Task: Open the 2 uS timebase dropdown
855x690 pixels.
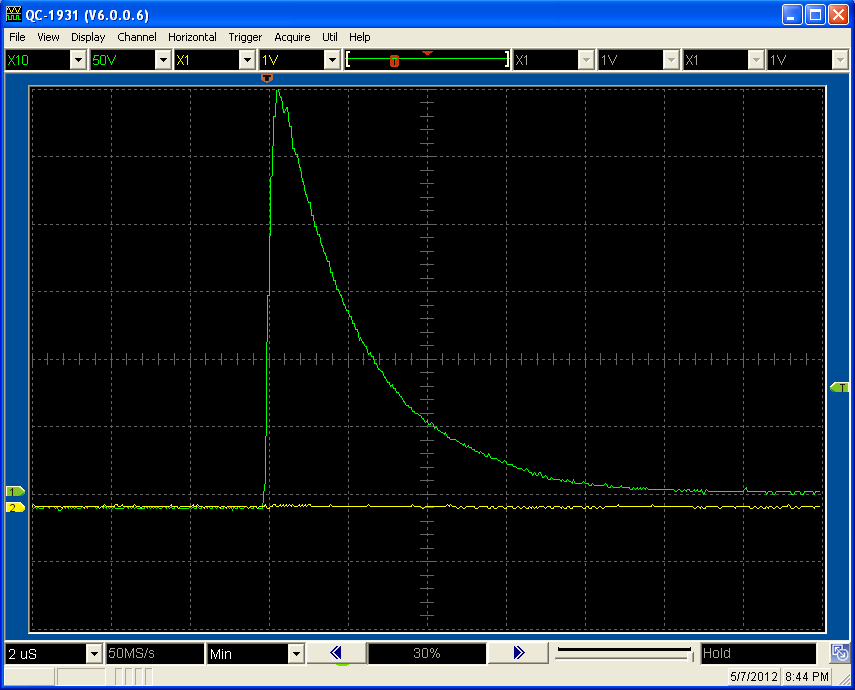Action: [x=94, y=654]
